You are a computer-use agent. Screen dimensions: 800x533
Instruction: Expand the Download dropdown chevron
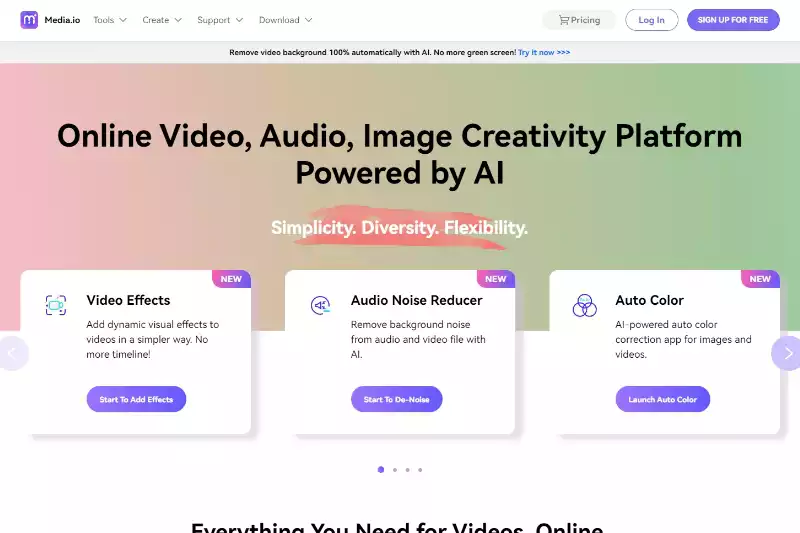click(x=309, y=20)
